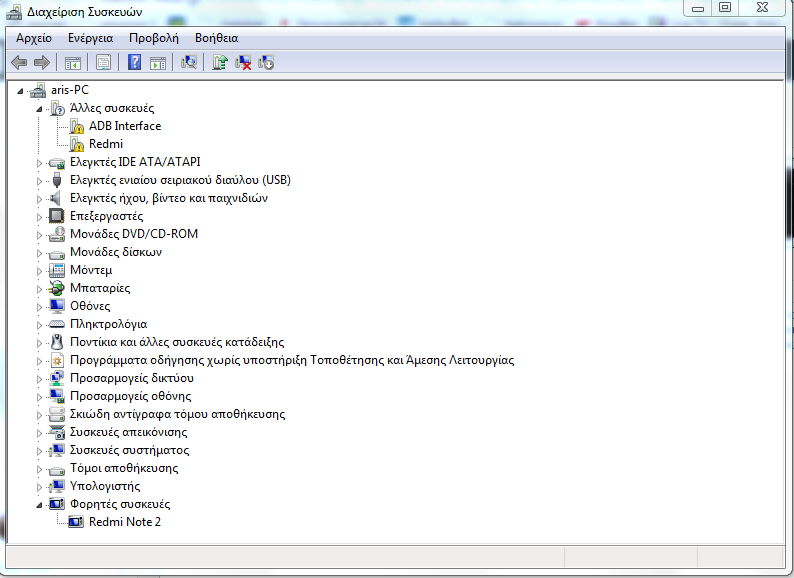Click the Disable device toolbar icon
Image resolution: width=794 pixels, height=578 pixels.
(x=266, y=63)
